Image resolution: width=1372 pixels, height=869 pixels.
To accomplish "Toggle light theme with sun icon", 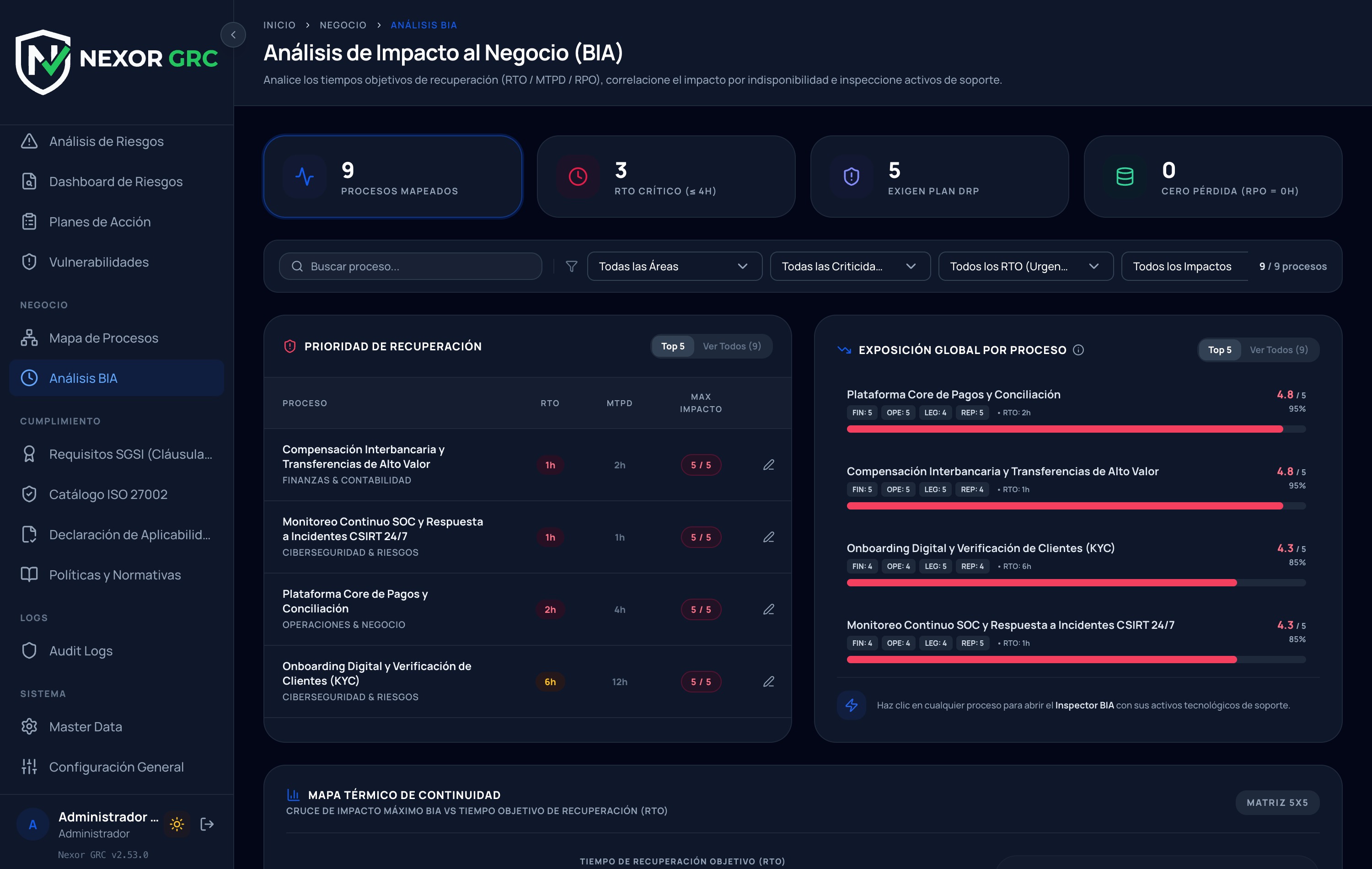I will coord(177,824).
